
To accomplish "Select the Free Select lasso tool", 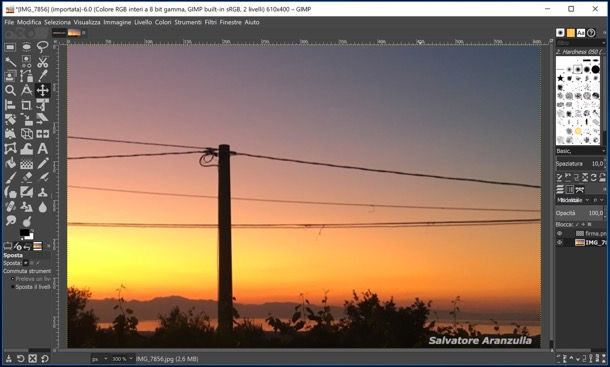I will (x=42, y=47).
